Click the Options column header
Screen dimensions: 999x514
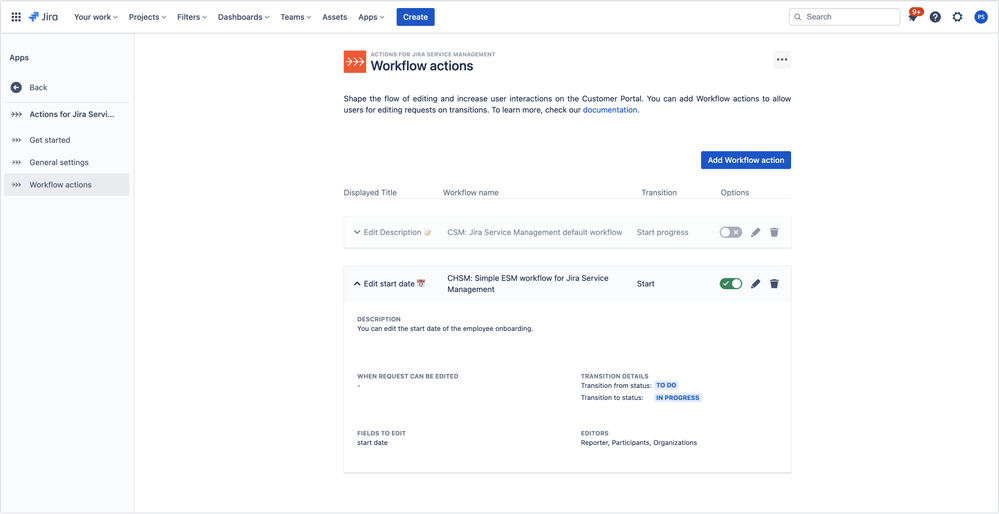735,192
